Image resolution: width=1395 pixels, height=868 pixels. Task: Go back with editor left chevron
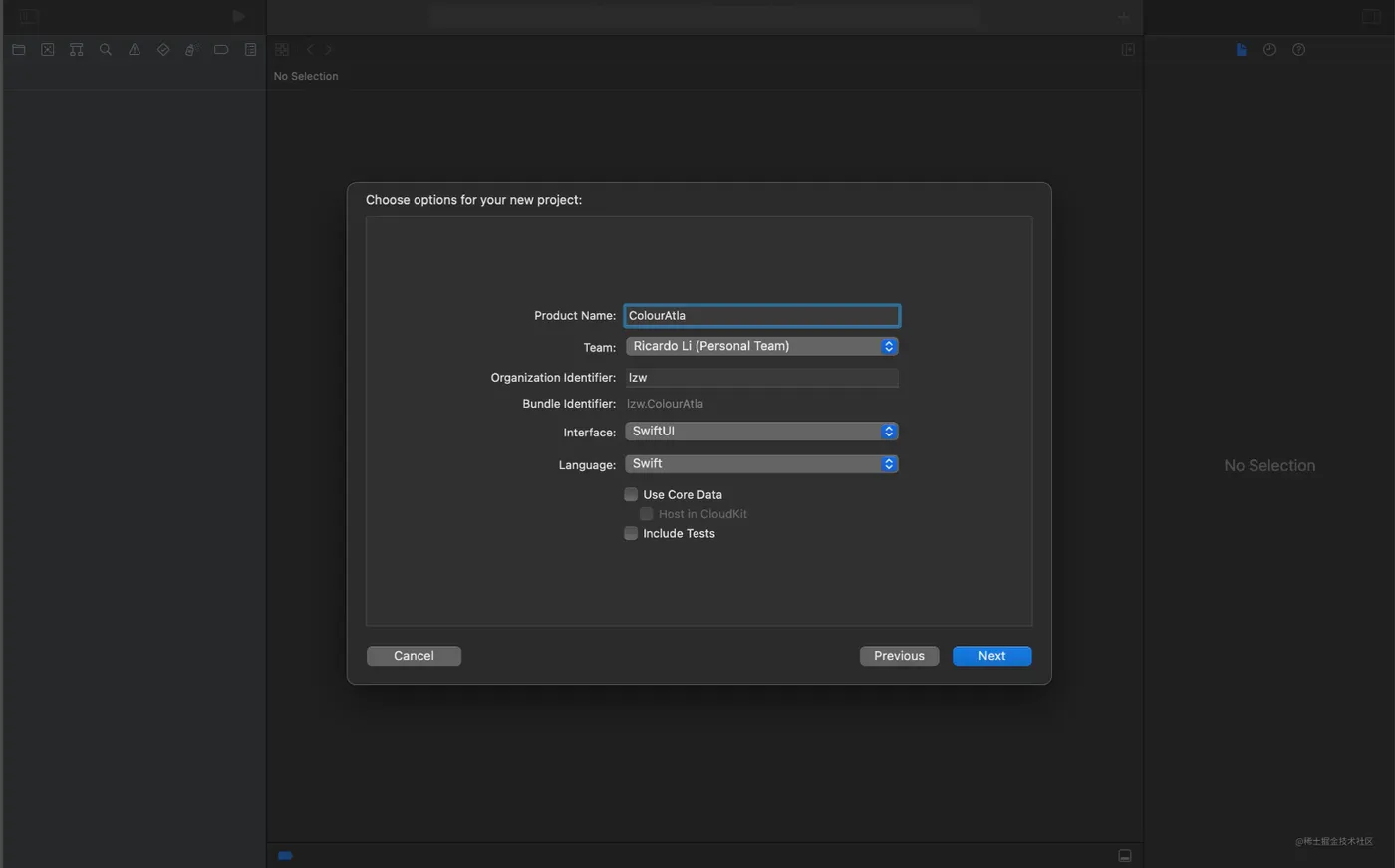point(310,49)
